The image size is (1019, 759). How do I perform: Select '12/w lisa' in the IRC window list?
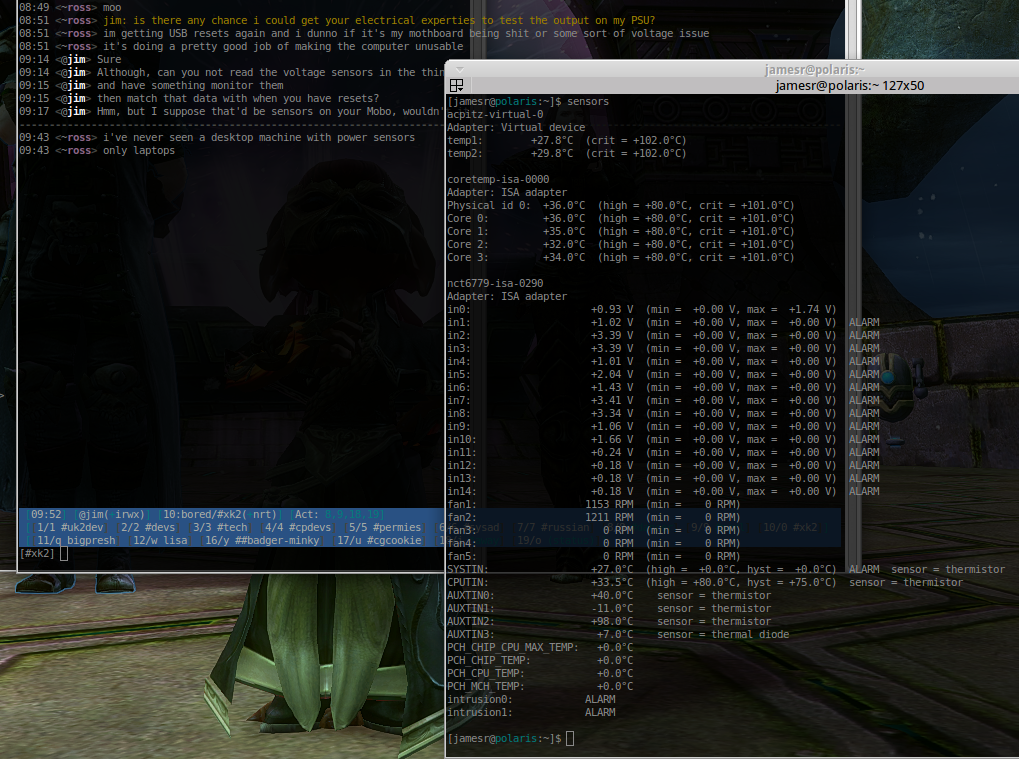pos(160,540)
